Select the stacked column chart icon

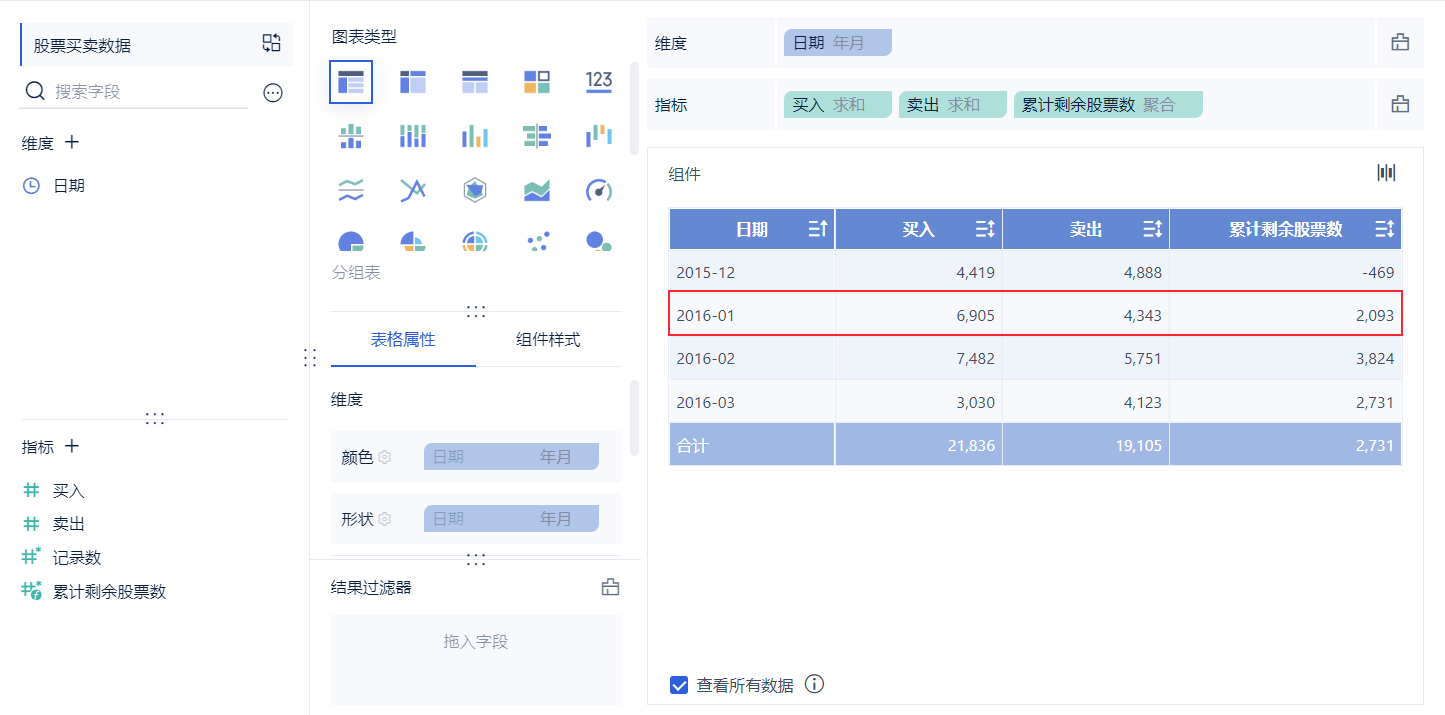pos(413,136)
